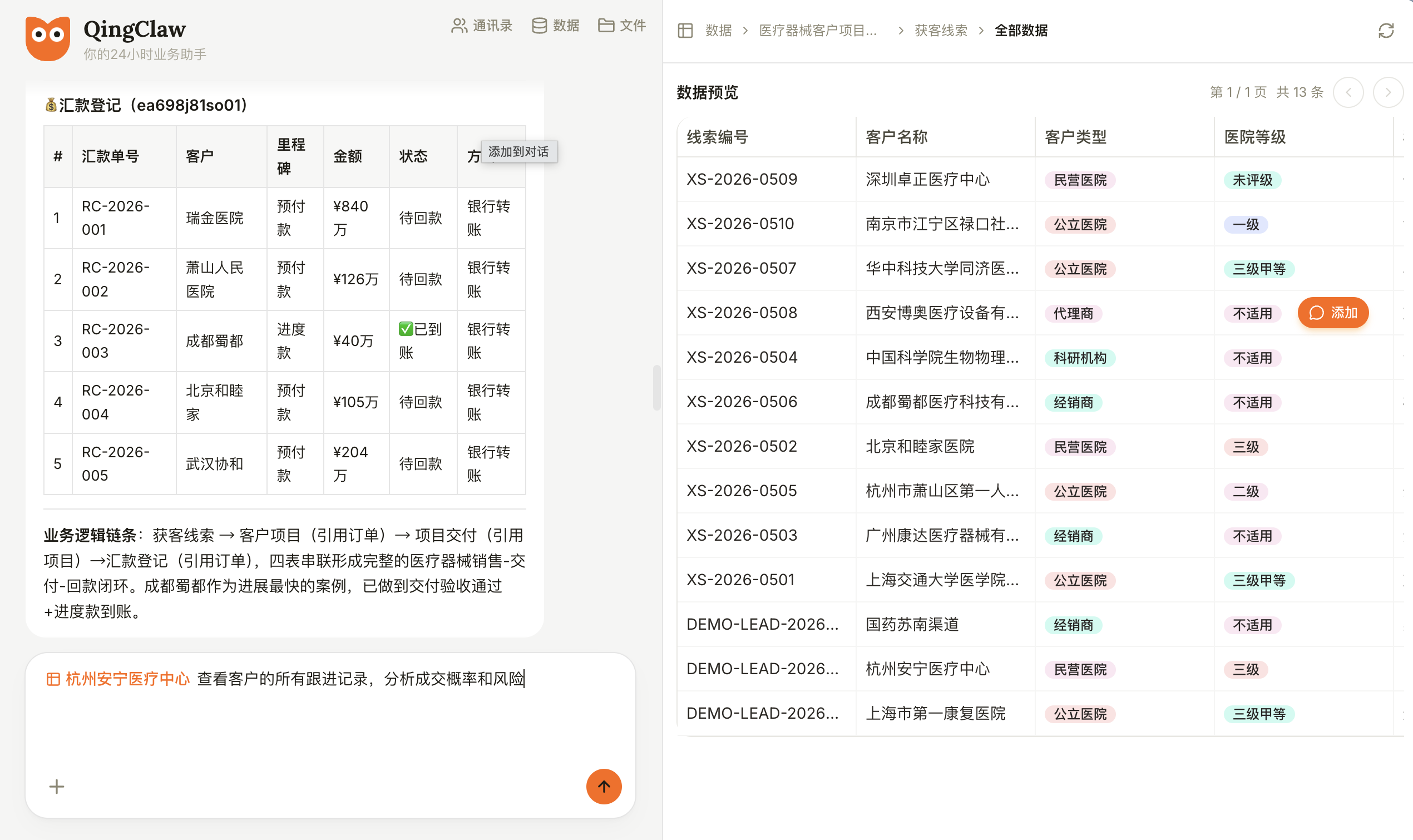
Task: Select row XS-2026-0510
Action: [1040, 224]
